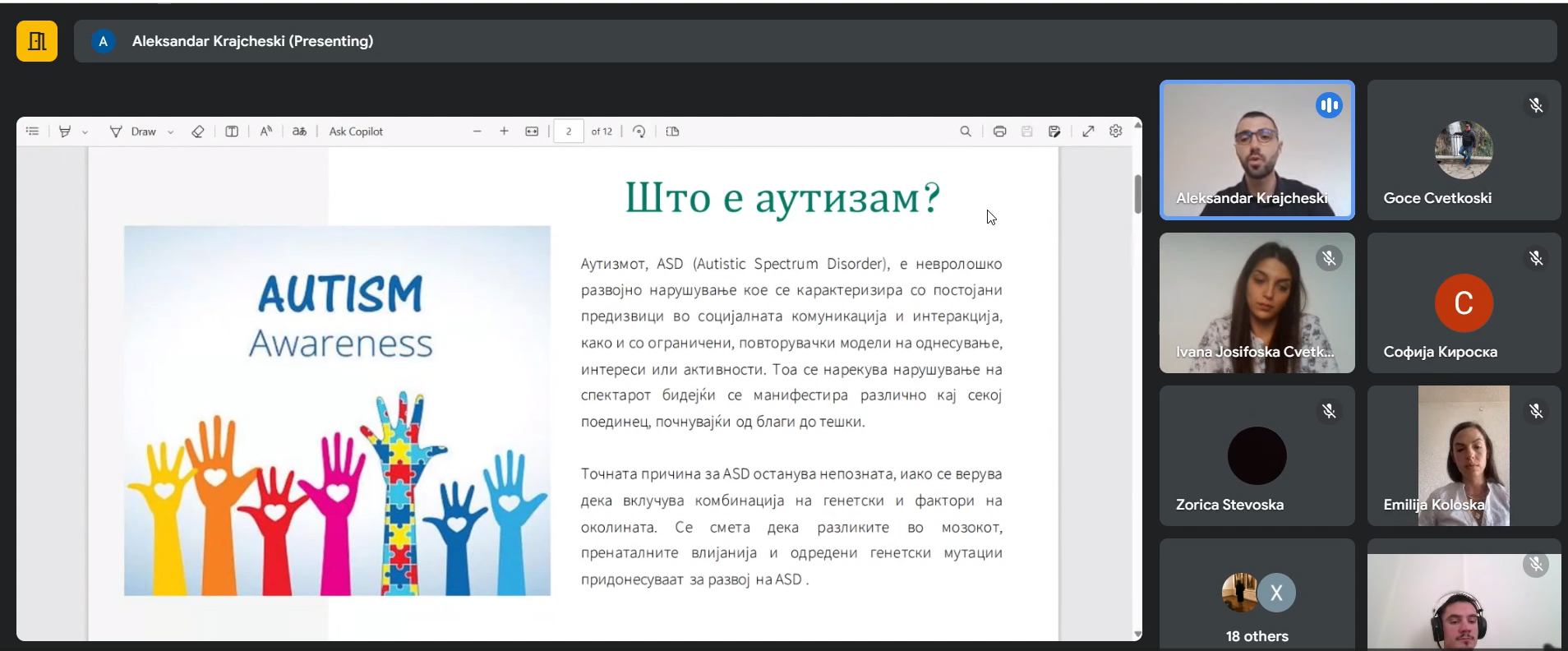This screenshot has width=1568, height=651.
Task: Open the 18 others participants tile
Action: click(x=1257, y=594)
